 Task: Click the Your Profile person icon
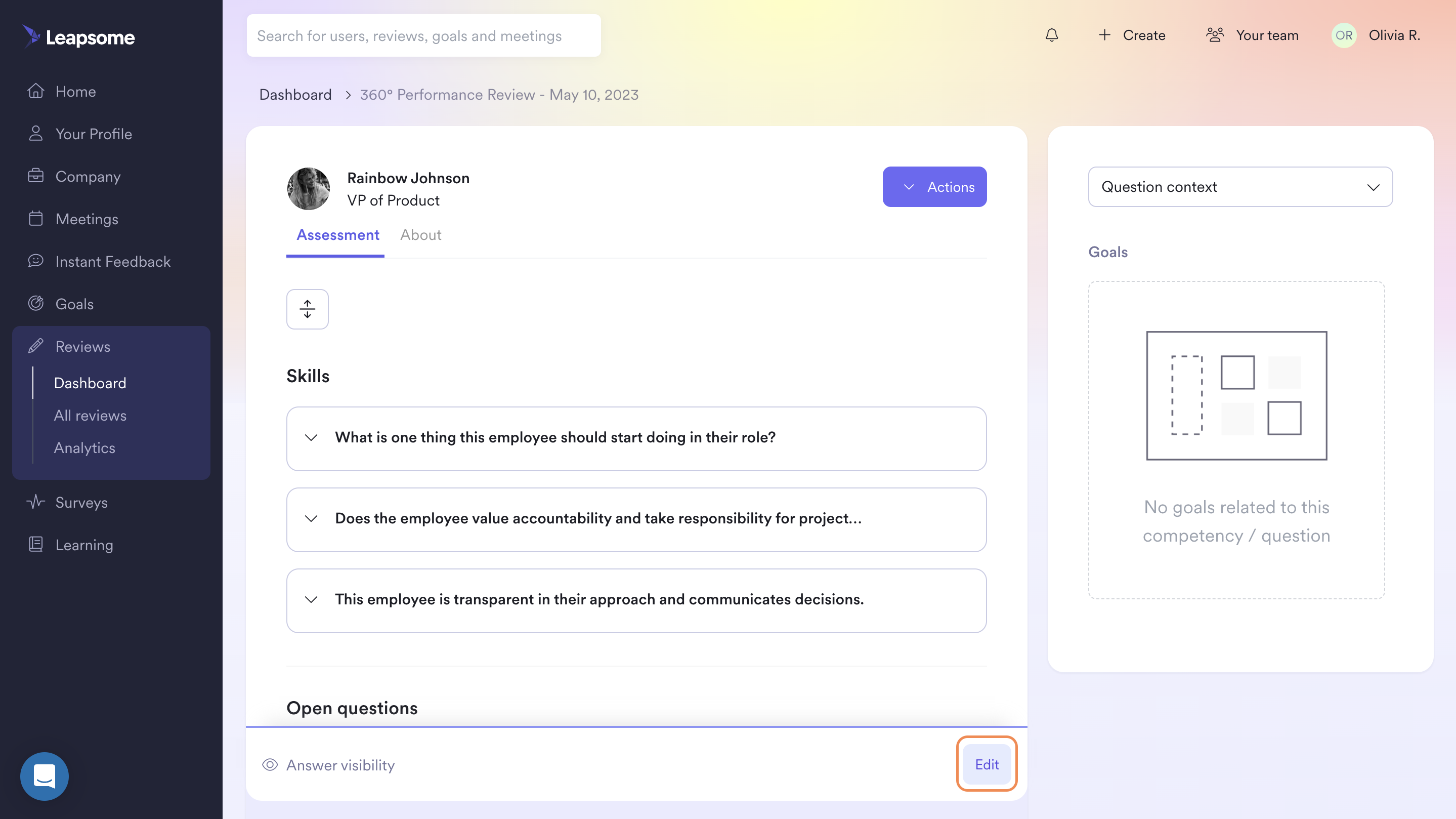[x=35, y=134]
